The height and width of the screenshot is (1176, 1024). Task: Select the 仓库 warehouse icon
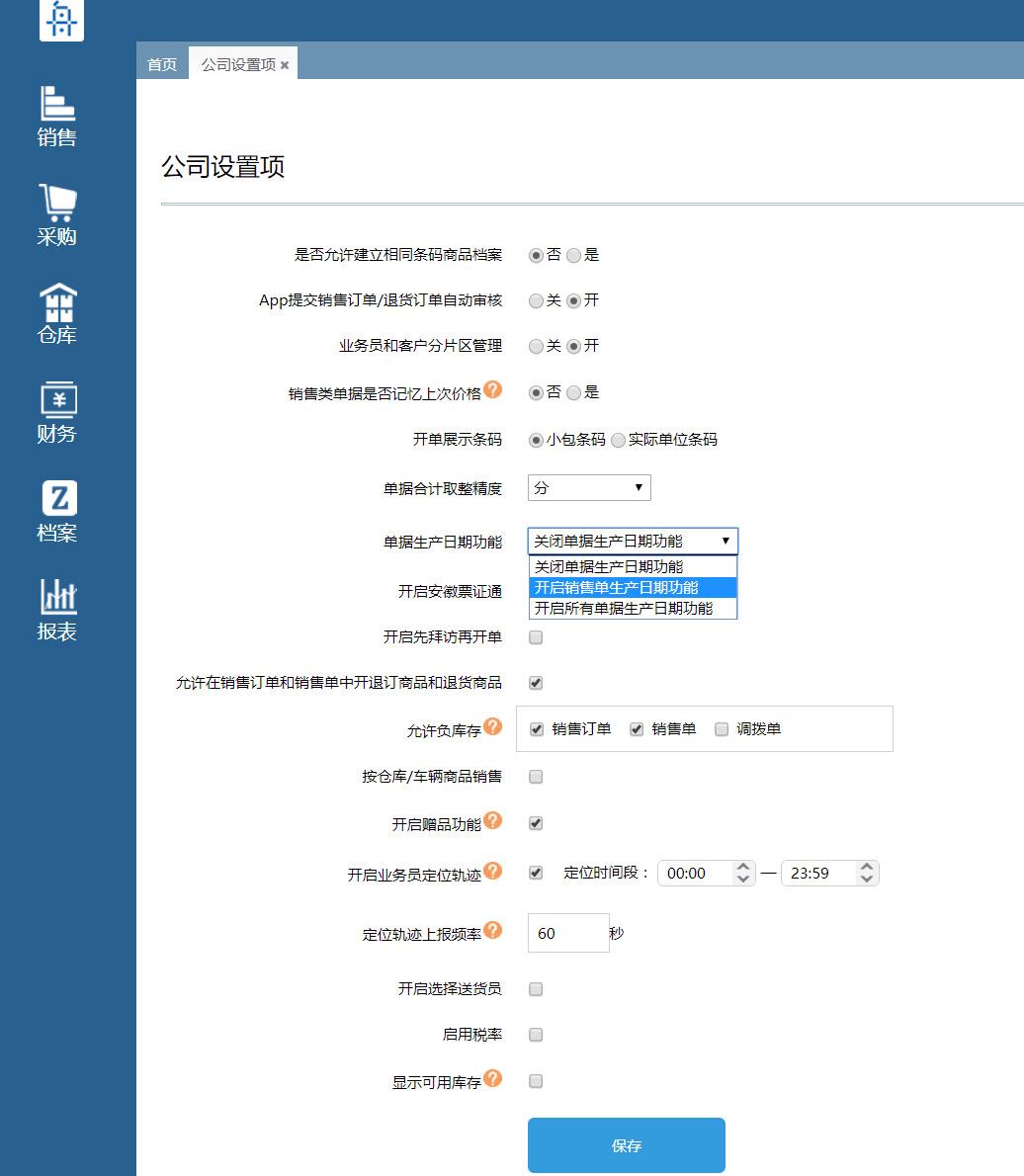coord(58,311)
